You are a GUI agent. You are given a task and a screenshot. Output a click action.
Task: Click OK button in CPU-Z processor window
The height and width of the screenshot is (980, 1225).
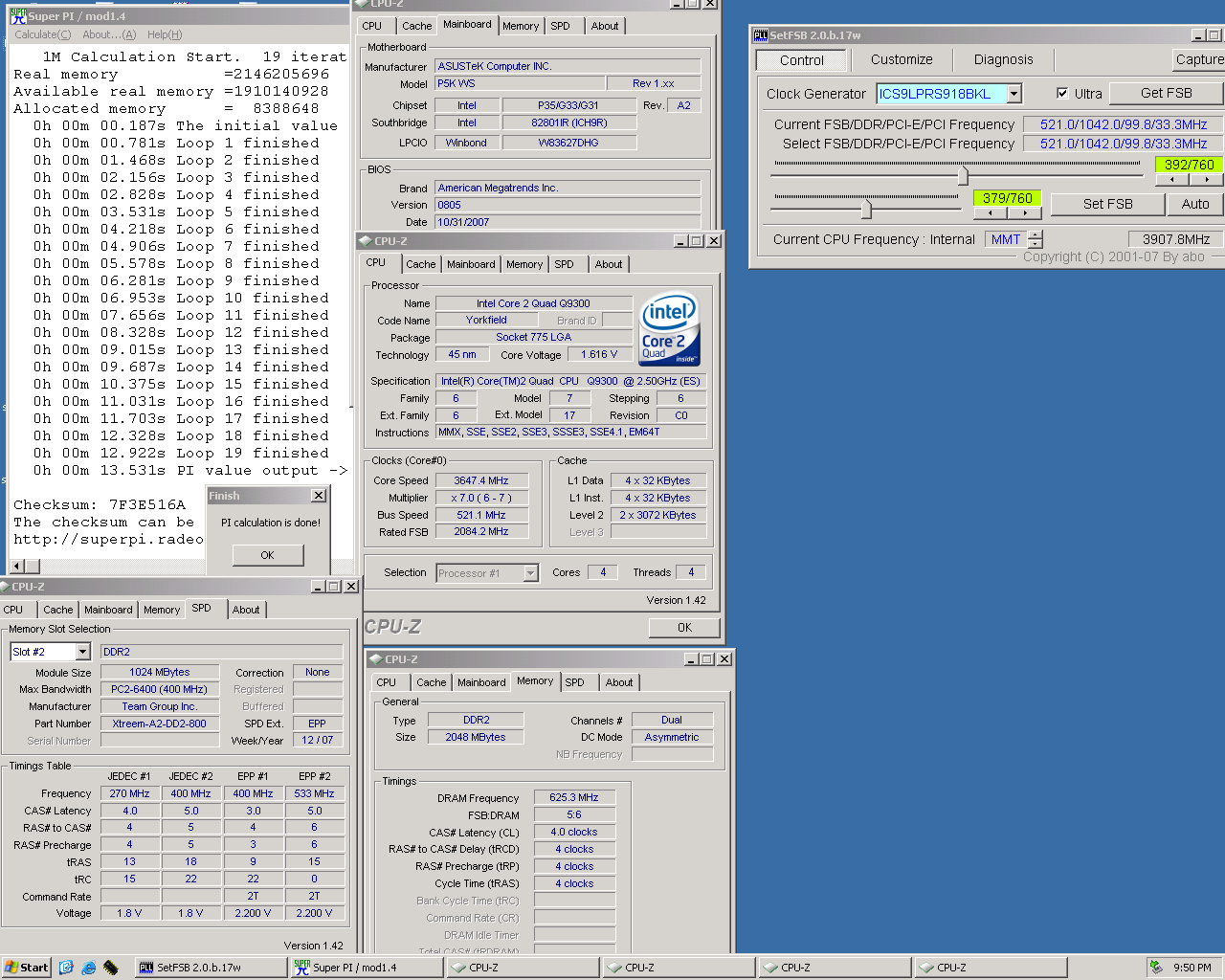(x=684, y=628)
